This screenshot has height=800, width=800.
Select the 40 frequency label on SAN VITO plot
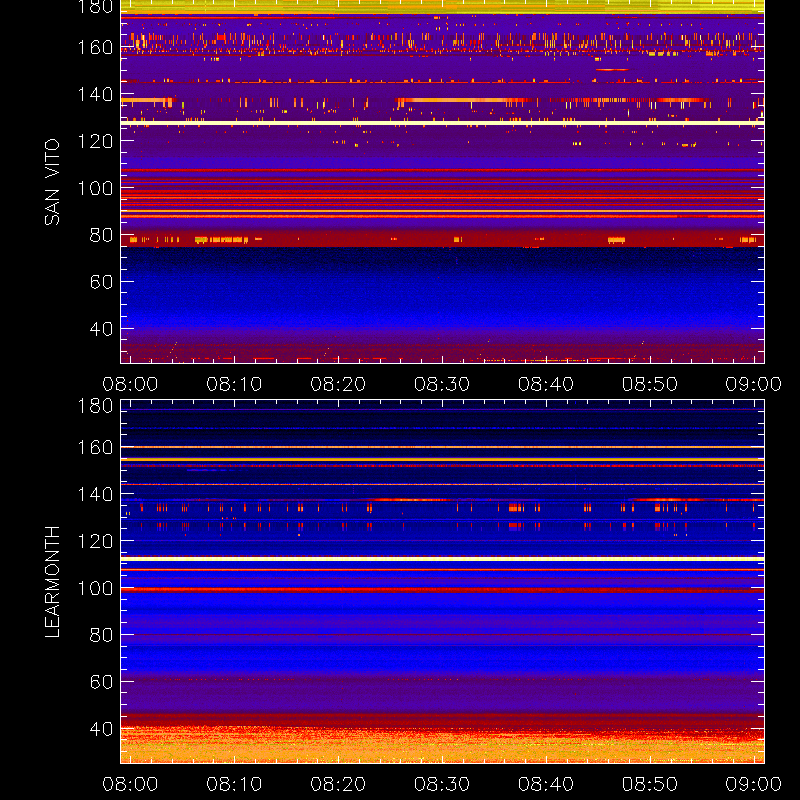[101, 329]
